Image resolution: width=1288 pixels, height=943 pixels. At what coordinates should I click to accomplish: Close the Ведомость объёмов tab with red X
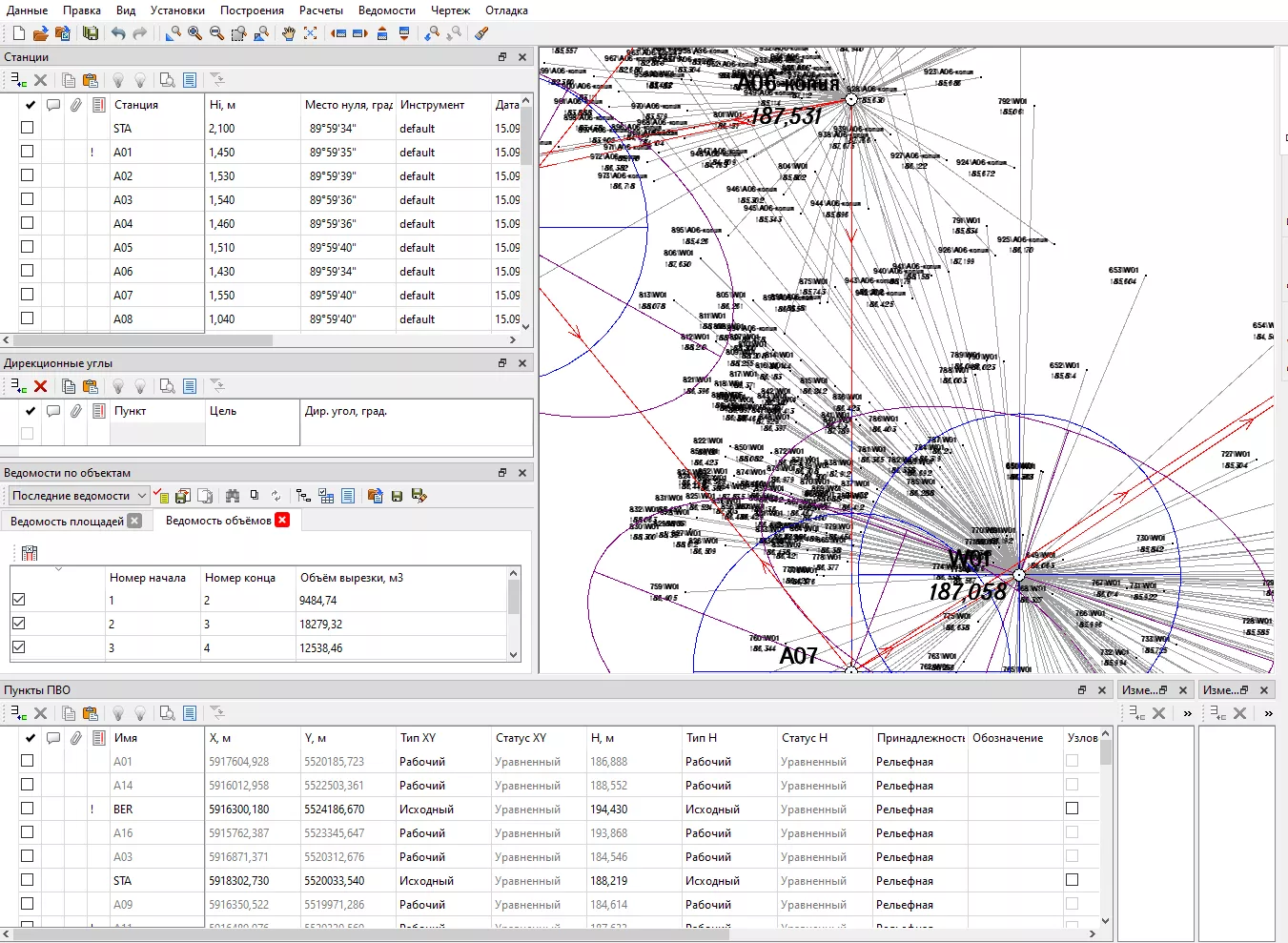click(x=282, y=520)
